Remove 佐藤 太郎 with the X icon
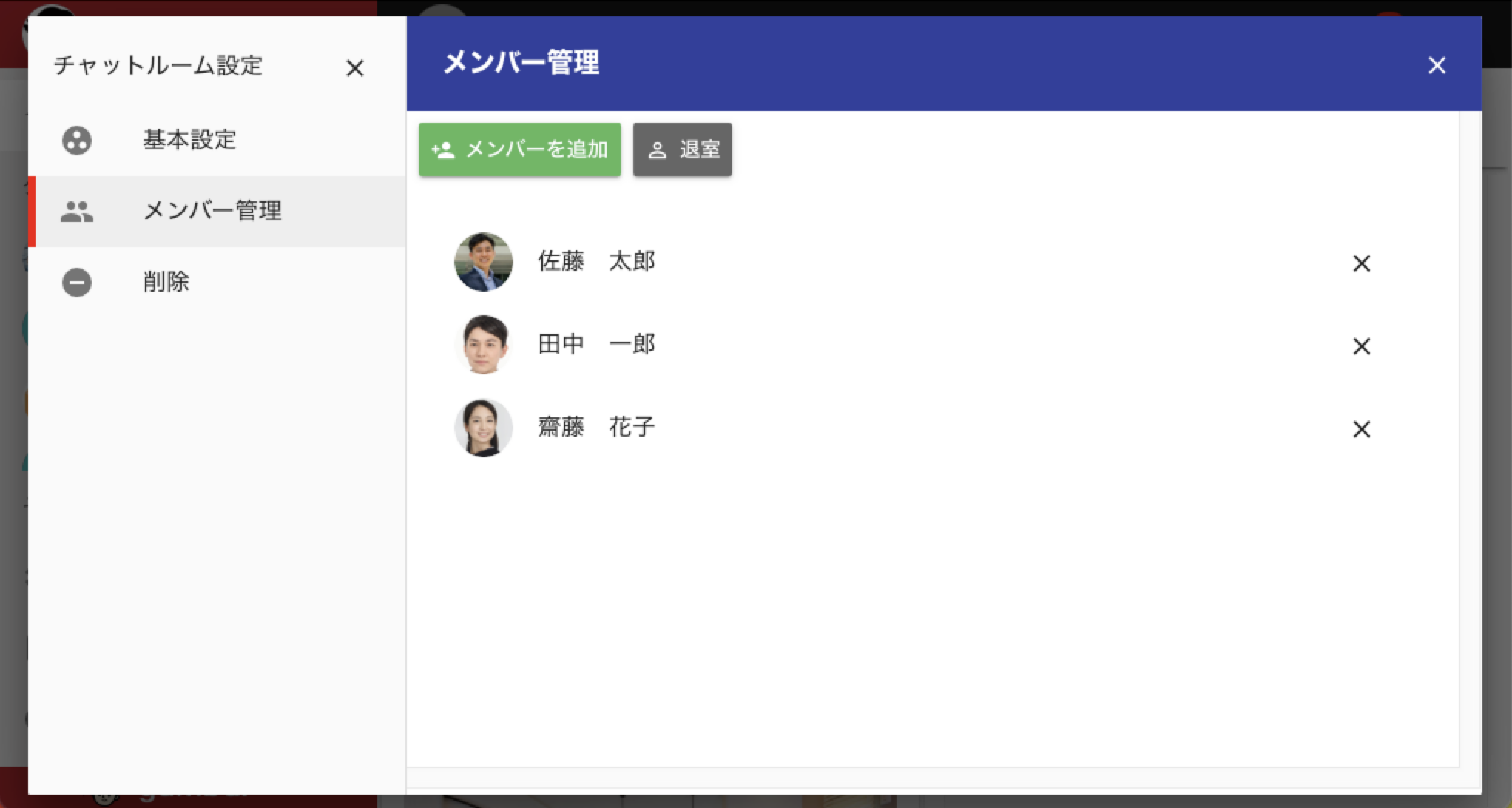The image size is (1512, 808). point(1361,263)
